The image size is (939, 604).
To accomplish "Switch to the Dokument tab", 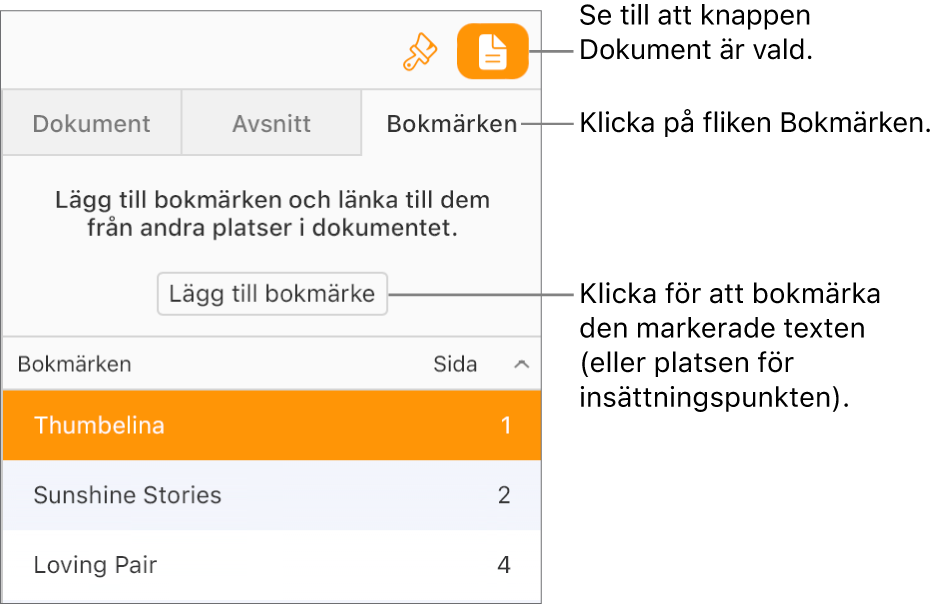I will coord(91,123).
